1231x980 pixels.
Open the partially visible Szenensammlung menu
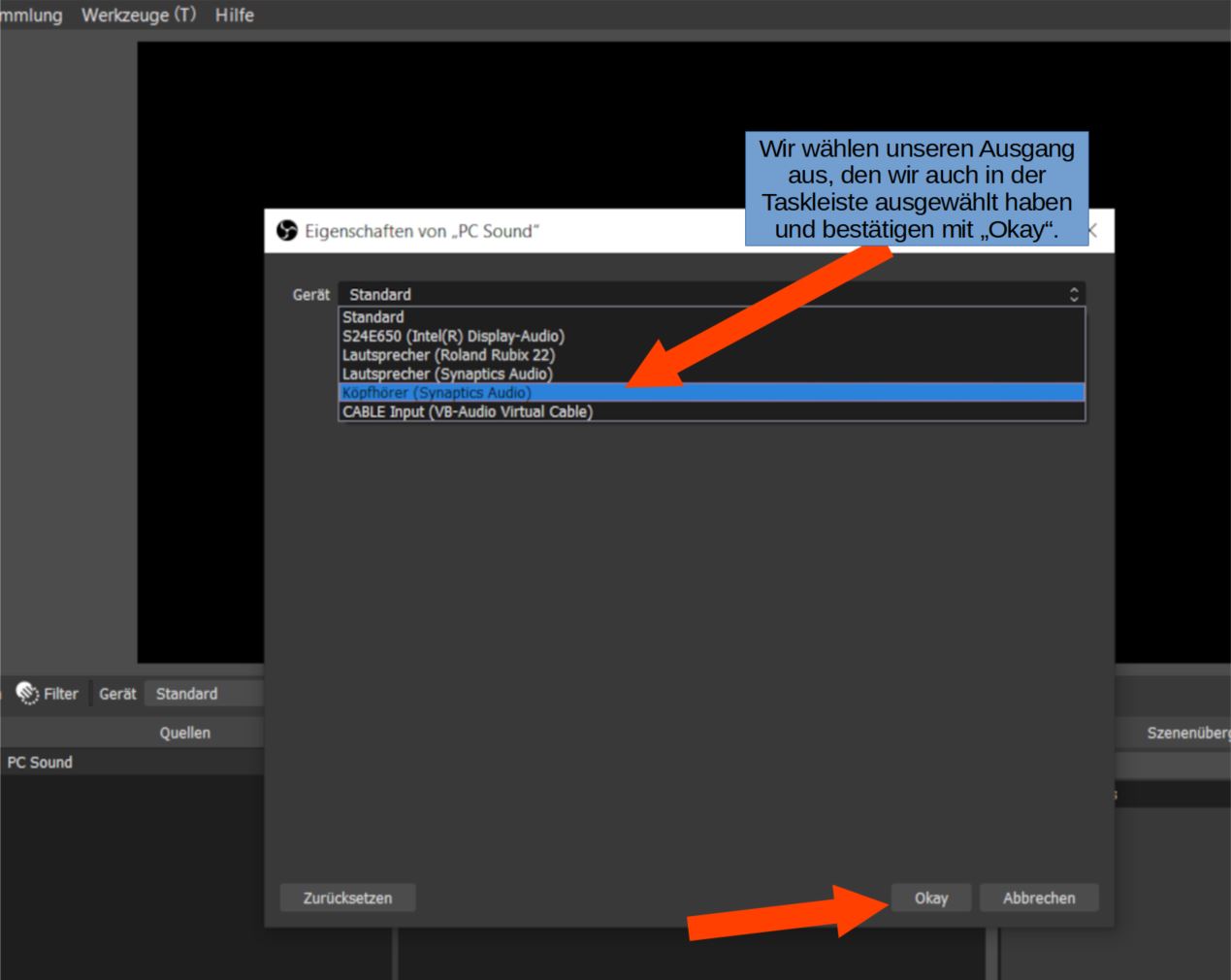point(31,16)
